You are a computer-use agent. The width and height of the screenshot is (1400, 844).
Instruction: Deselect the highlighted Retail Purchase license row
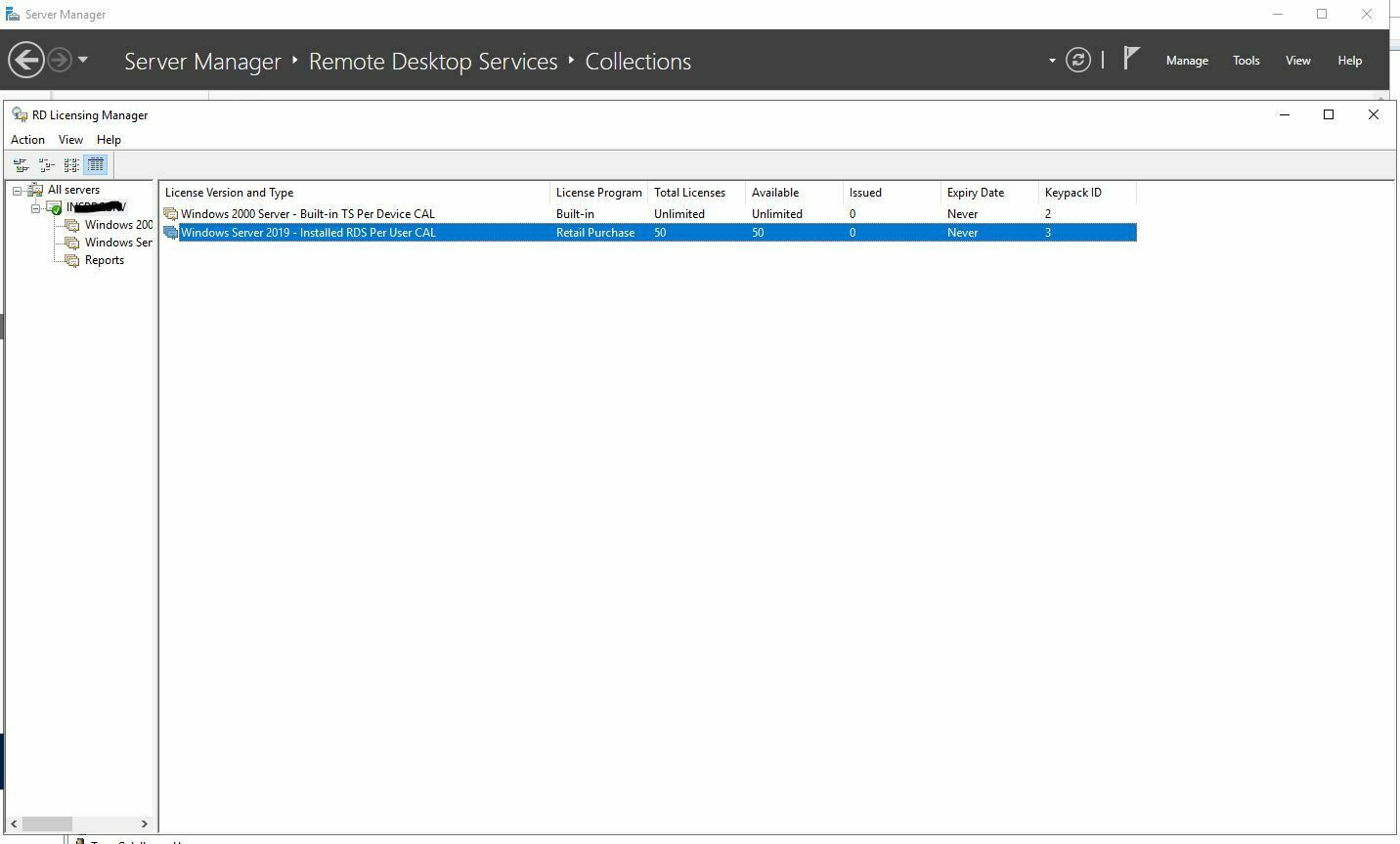coord(391,233)
